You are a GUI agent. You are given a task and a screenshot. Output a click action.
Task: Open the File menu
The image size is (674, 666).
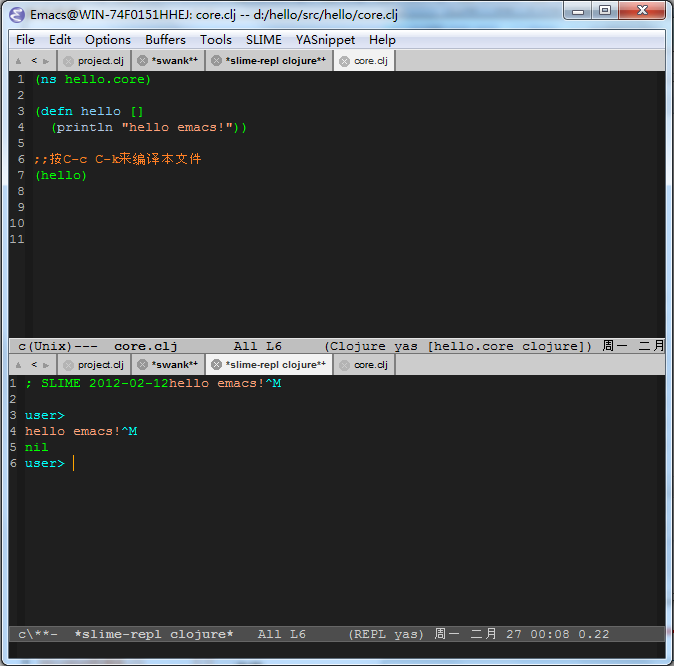(x=25, y=40)
